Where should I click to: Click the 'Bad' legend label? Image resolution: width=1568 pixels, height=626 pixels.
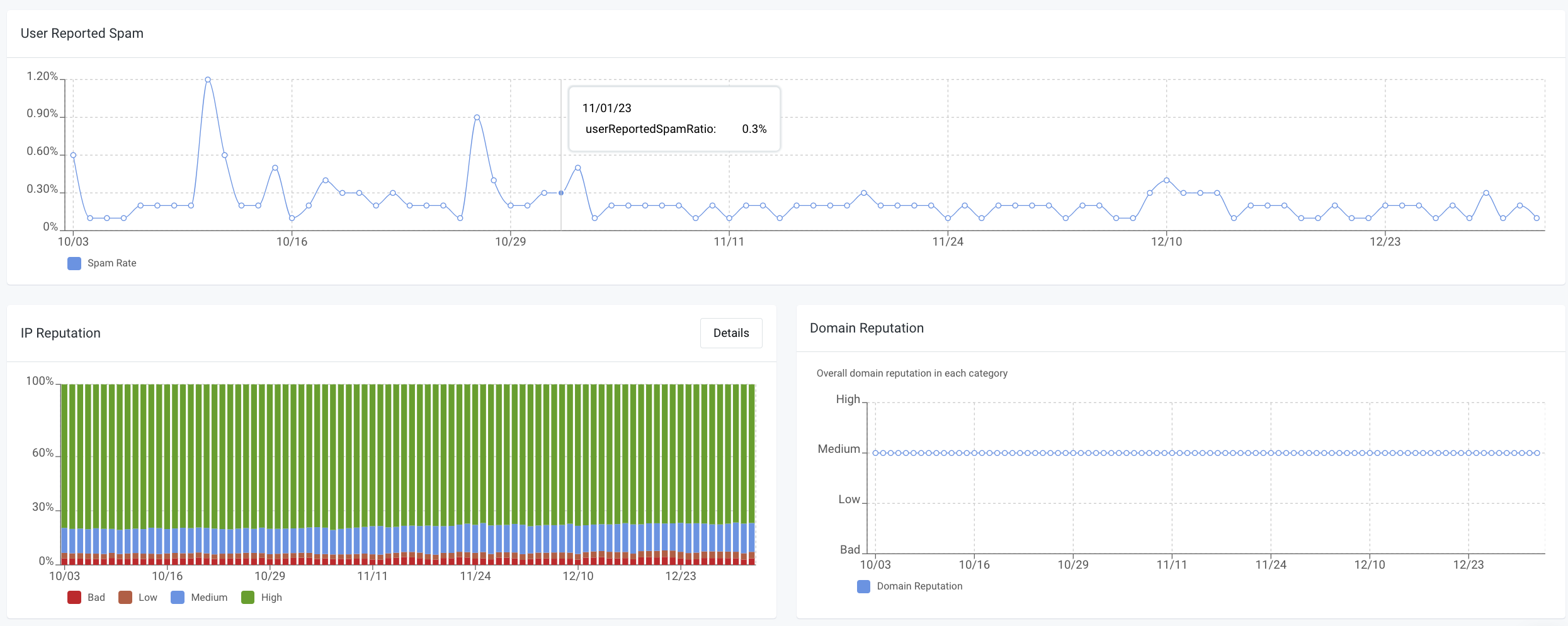96,597
